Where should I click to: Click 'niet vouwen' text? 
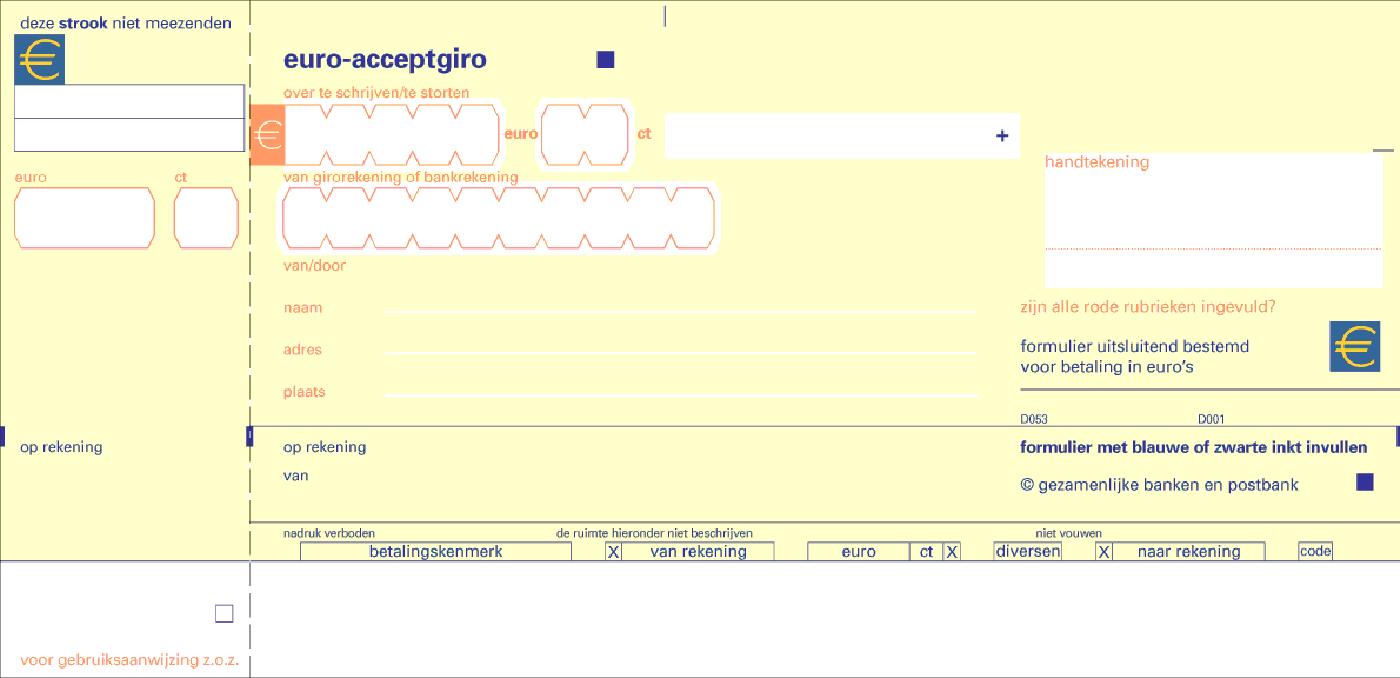coord(1069,534)
